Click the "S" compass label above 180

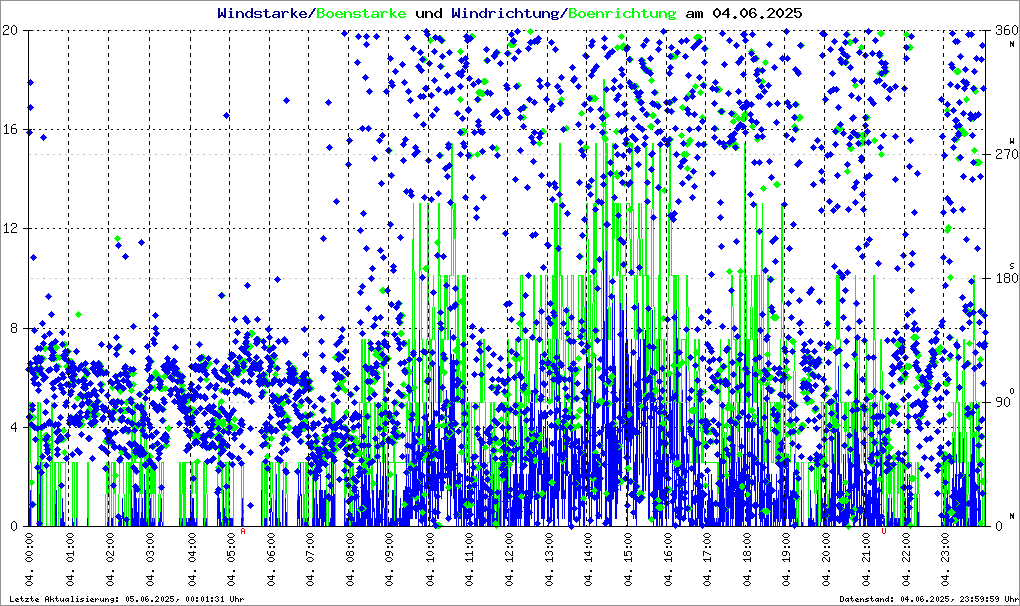coord(1012,266)
